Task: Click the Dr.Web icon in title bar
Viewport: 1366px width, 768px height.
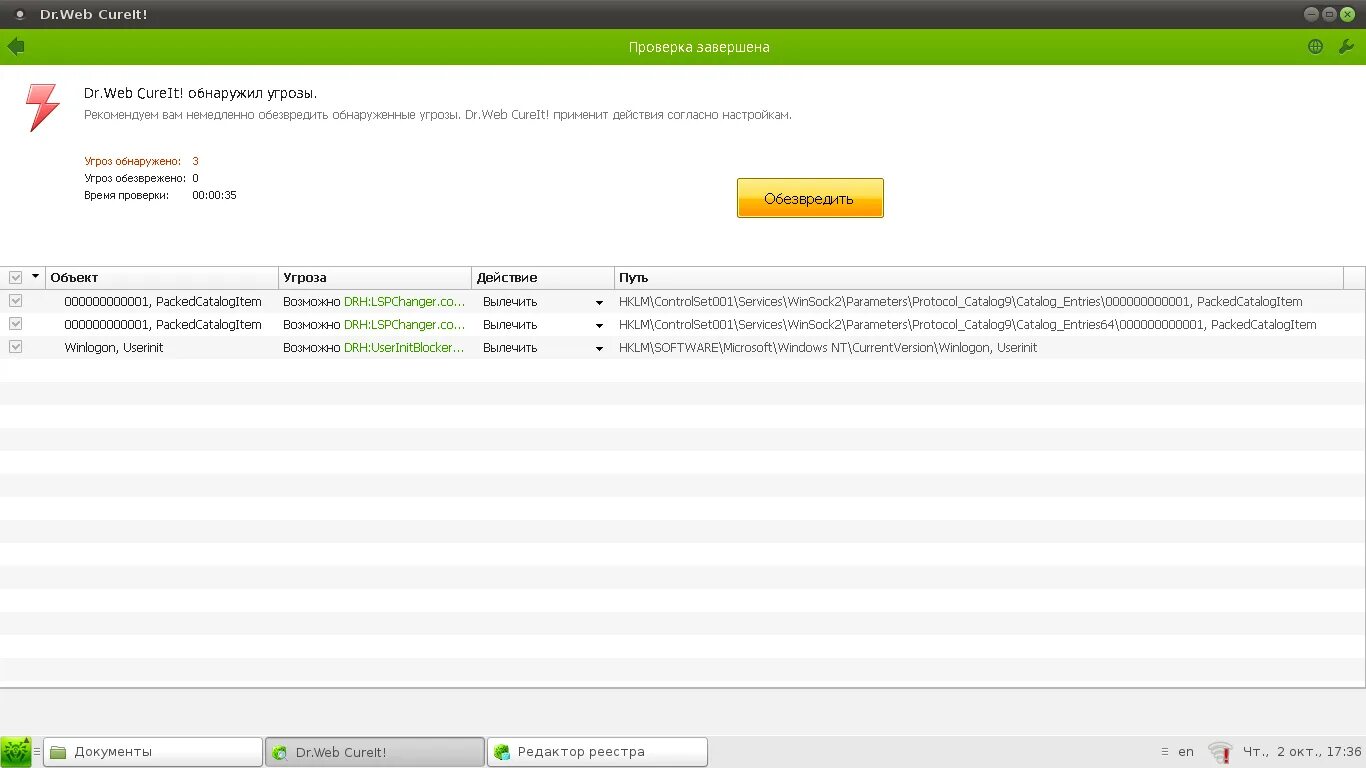Action: coord(19,15)
